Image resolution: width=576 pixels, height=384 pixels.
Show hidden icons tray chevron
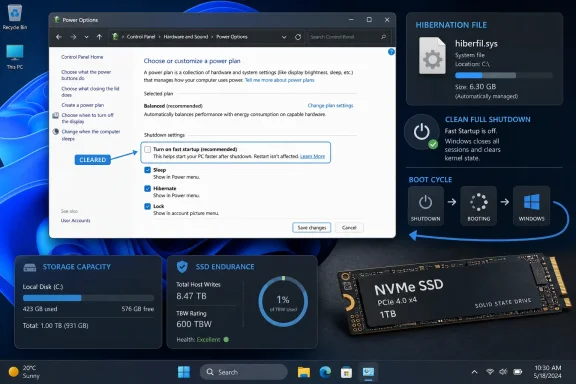coord(474,372)
